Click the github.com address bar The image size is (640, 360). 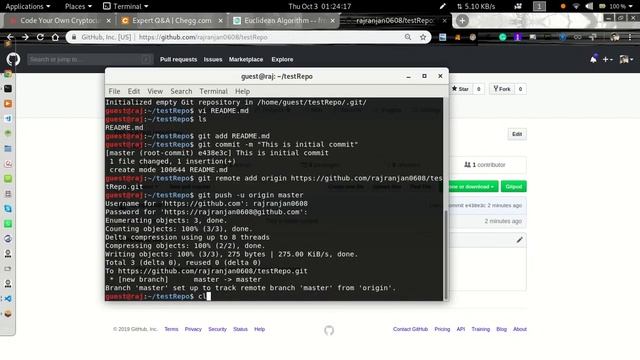tap(248, 37)
